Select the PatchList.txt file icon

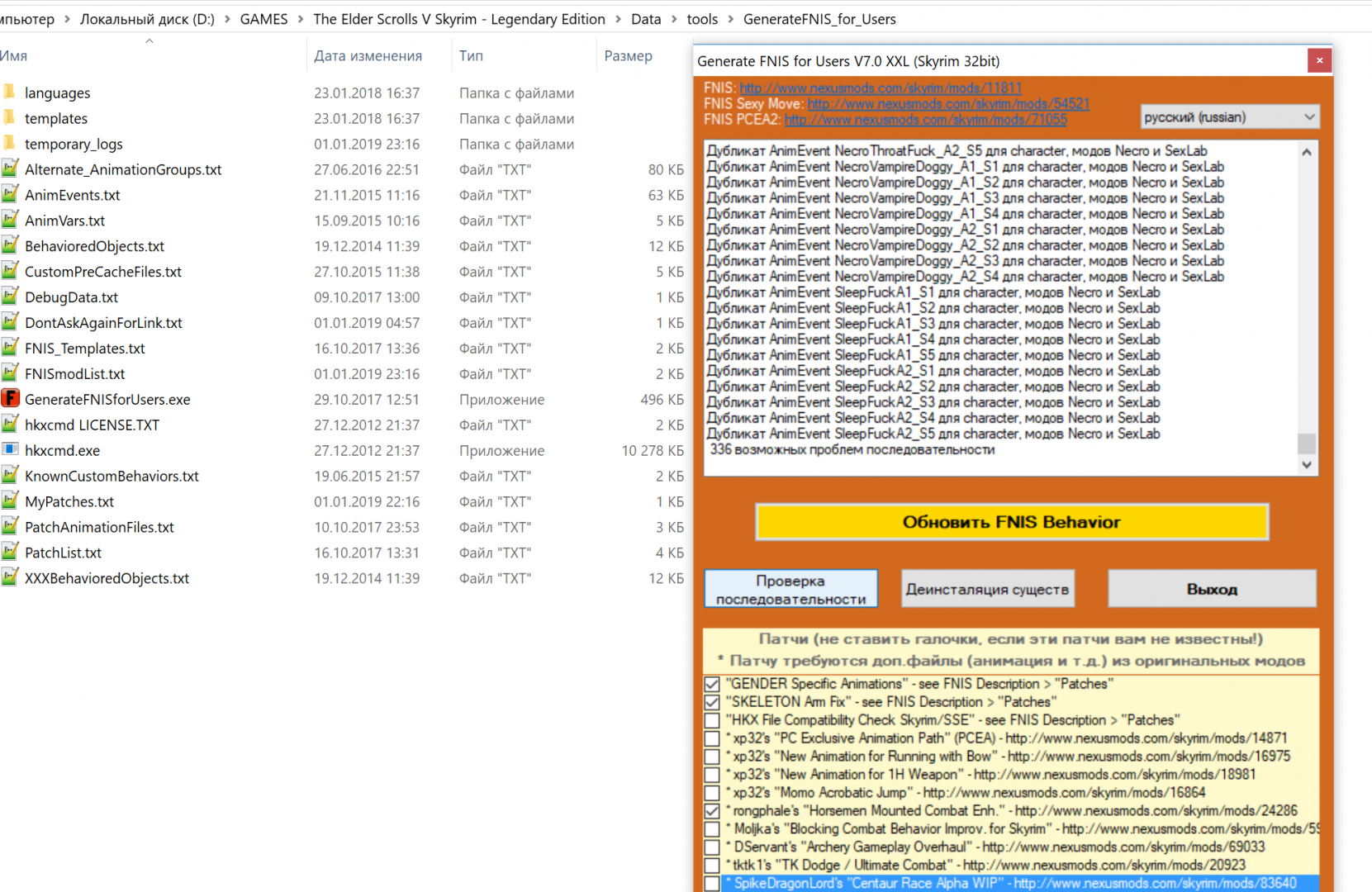coord(10,553)
